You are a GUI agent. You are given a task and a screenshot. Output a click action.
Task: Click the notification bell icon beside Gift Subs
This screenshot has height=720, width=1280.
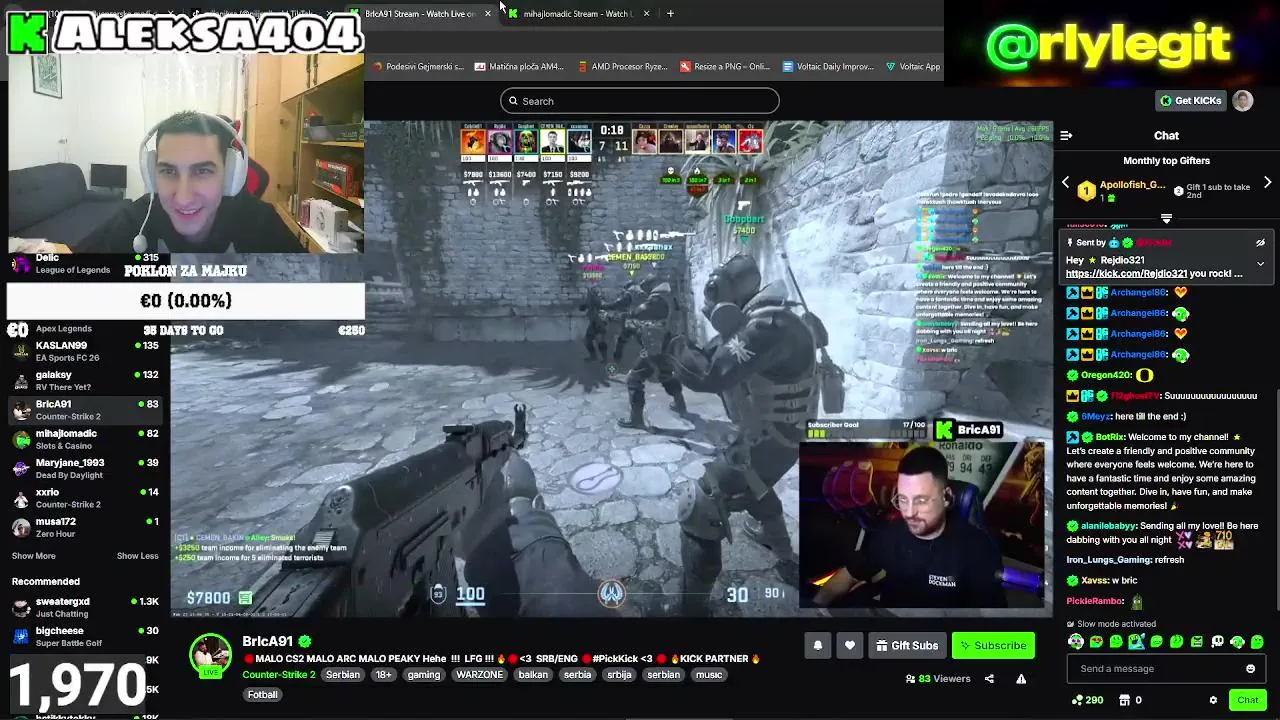point(817,646)
